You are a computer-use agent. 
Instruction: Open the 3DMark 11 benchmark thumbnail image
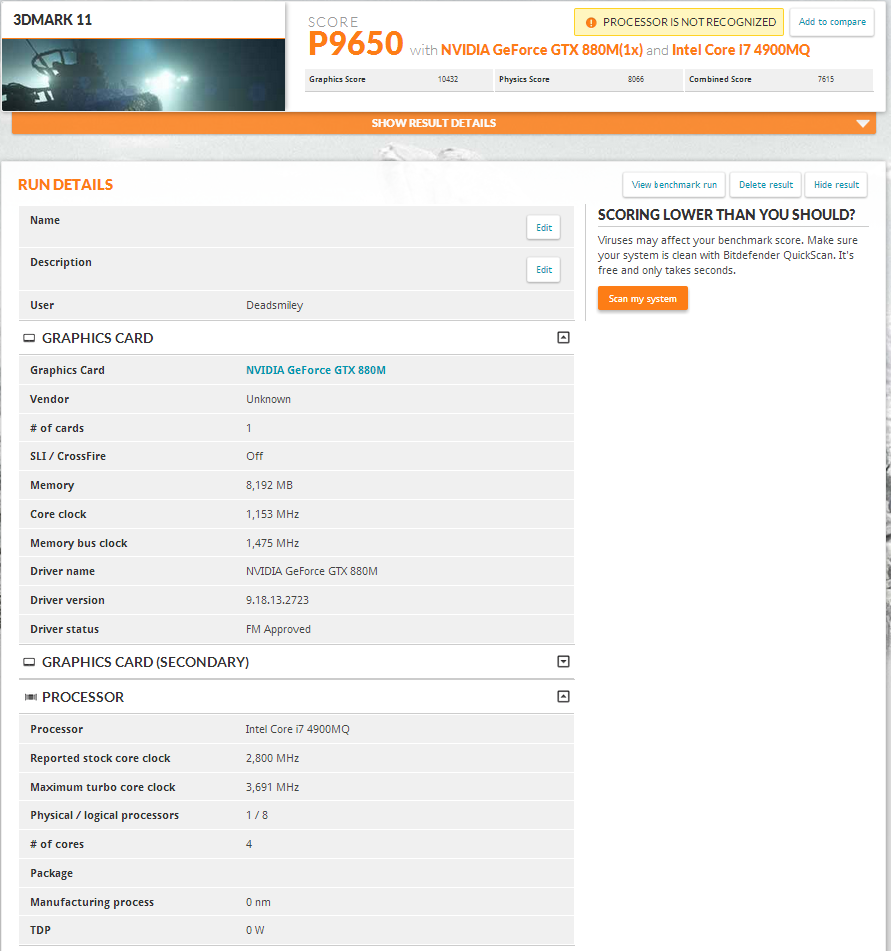[143, 75]
